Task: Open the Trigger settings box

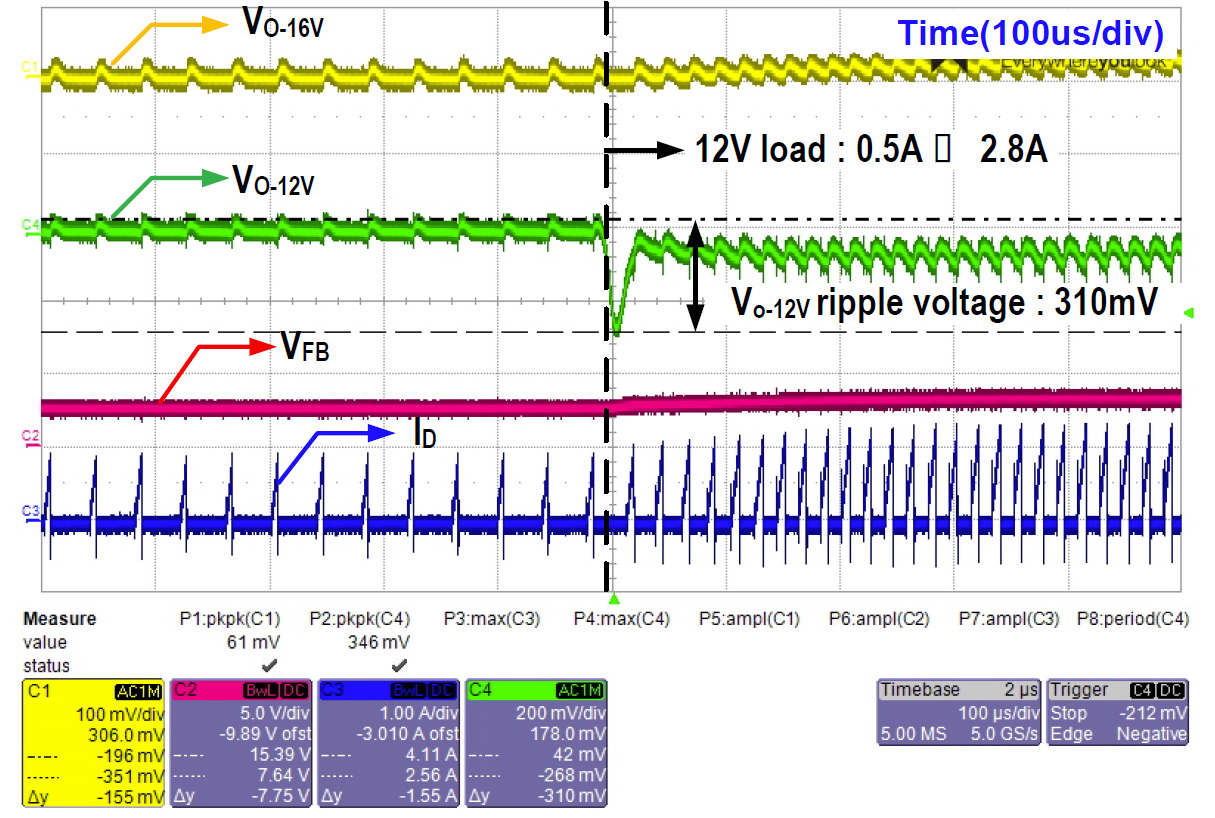Action: pyautogui.click(x=1119, y=713)
